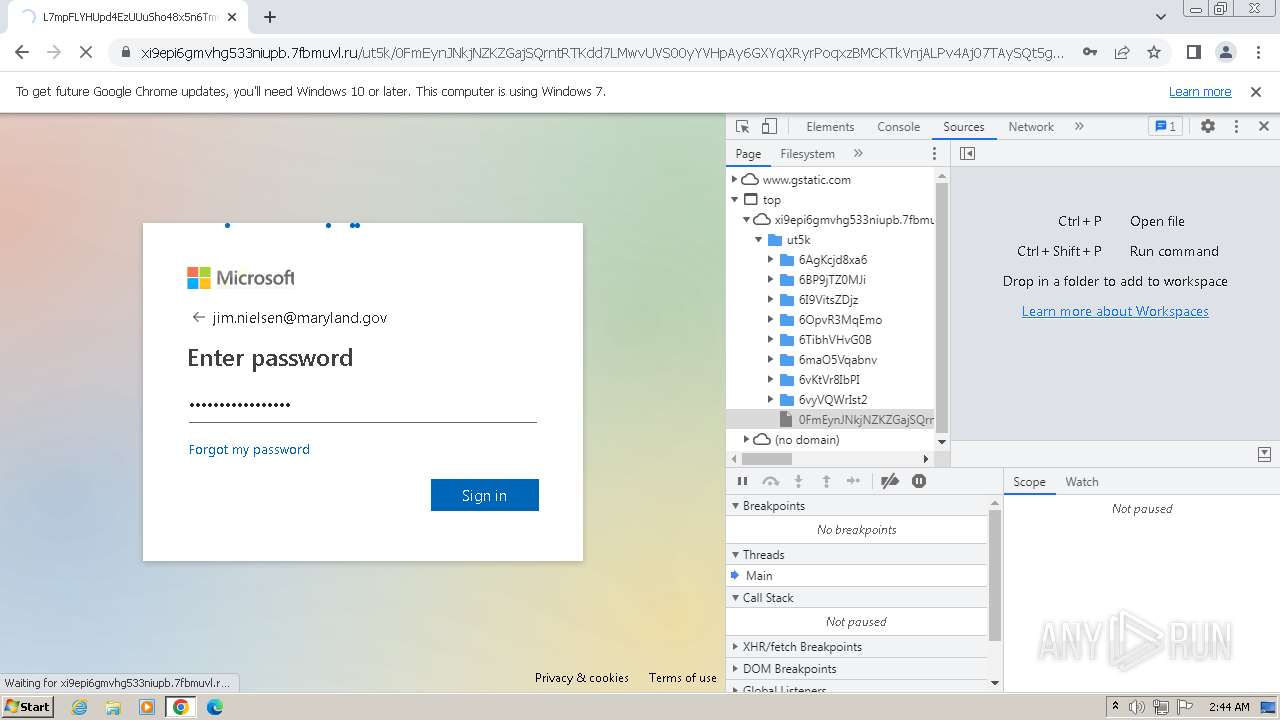Open Forgot my password link

pos(249,450)
